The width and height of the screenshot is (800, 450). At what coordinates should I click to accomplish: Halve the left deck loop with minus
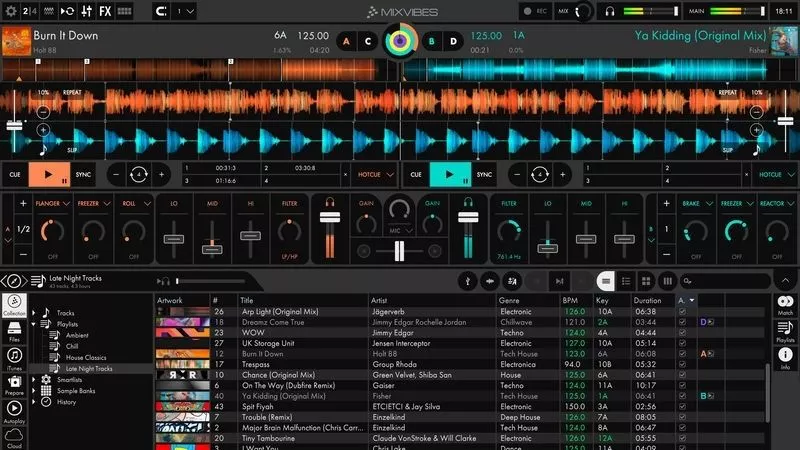click(116, 175)
